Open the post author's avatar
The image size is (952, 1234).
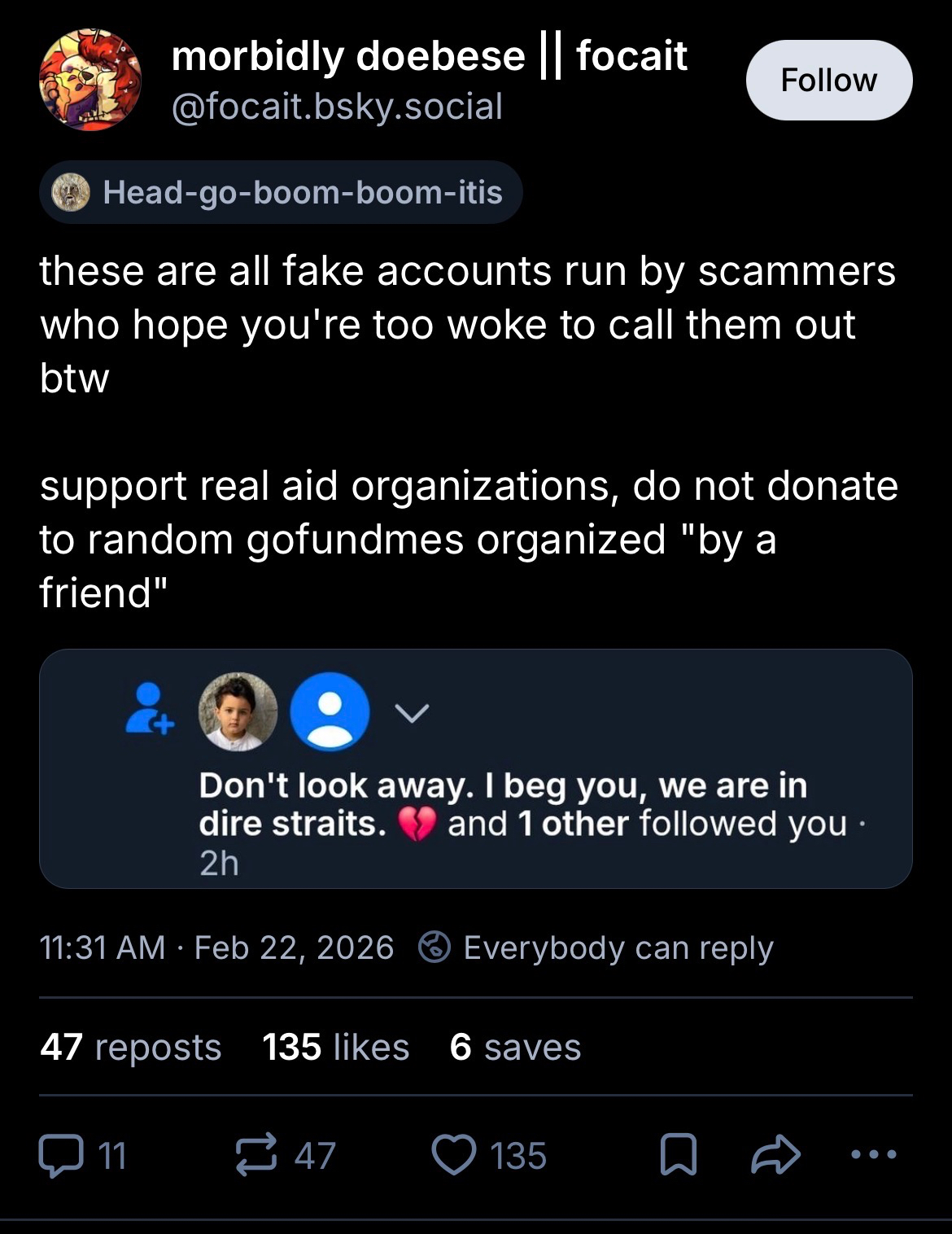(90, 80)
